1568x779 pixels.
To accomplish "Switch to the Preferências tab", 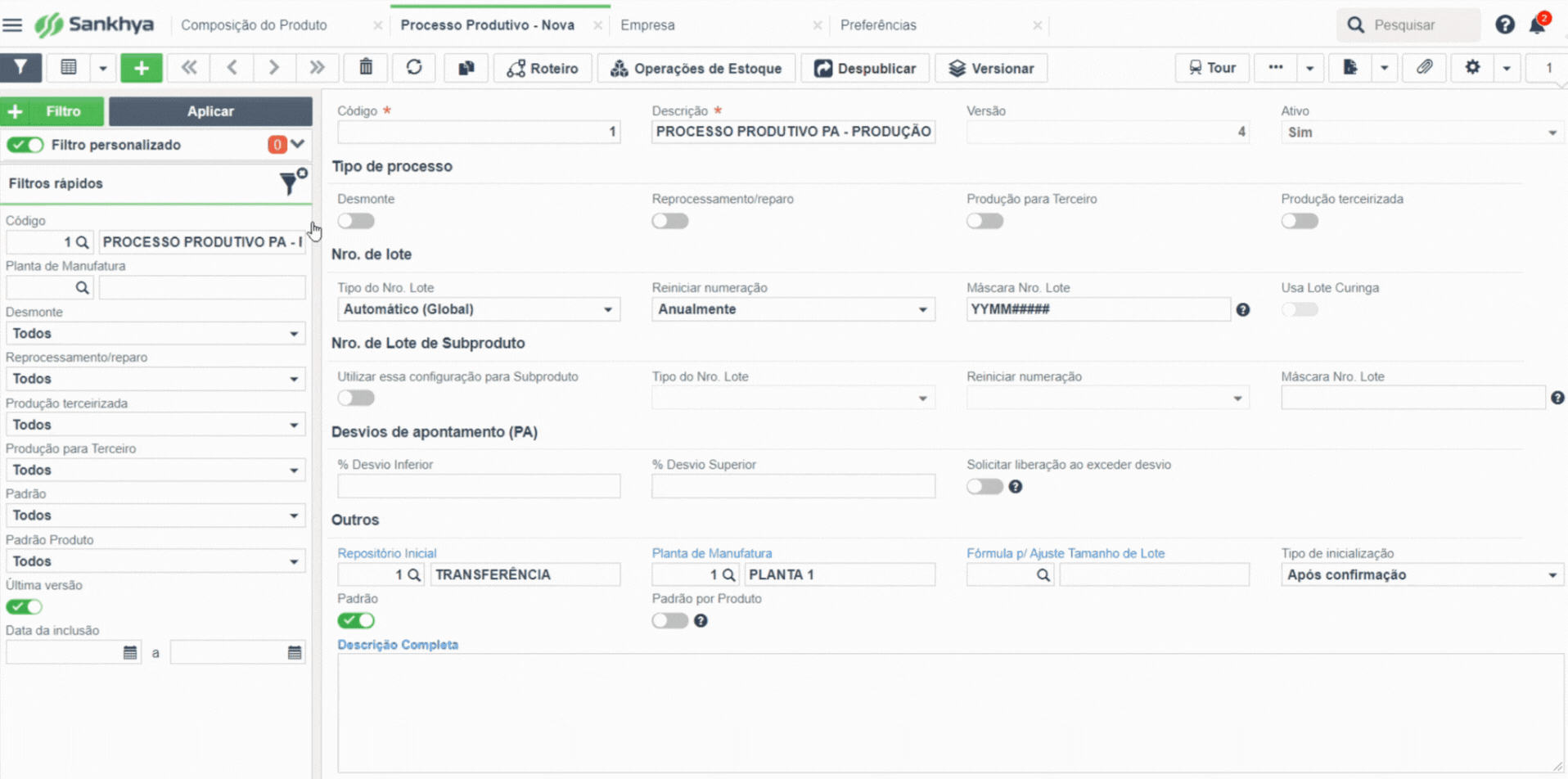I will (878, 25).
